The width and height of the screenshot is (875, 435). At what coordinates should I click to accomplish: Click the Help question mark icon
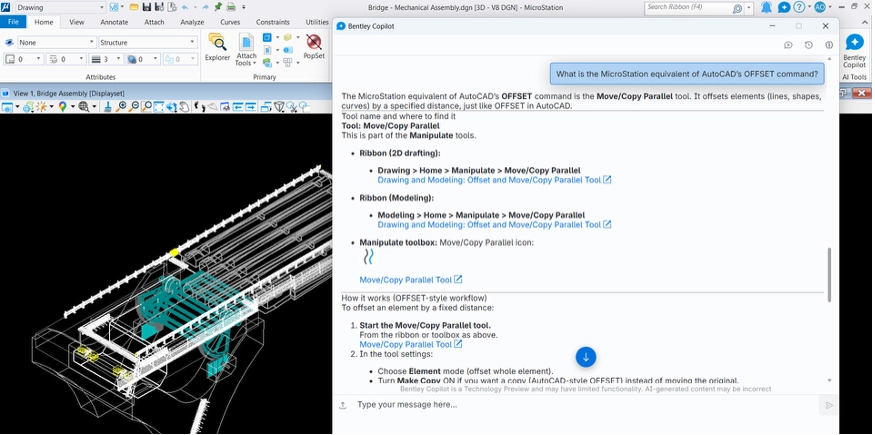[799, 7]
